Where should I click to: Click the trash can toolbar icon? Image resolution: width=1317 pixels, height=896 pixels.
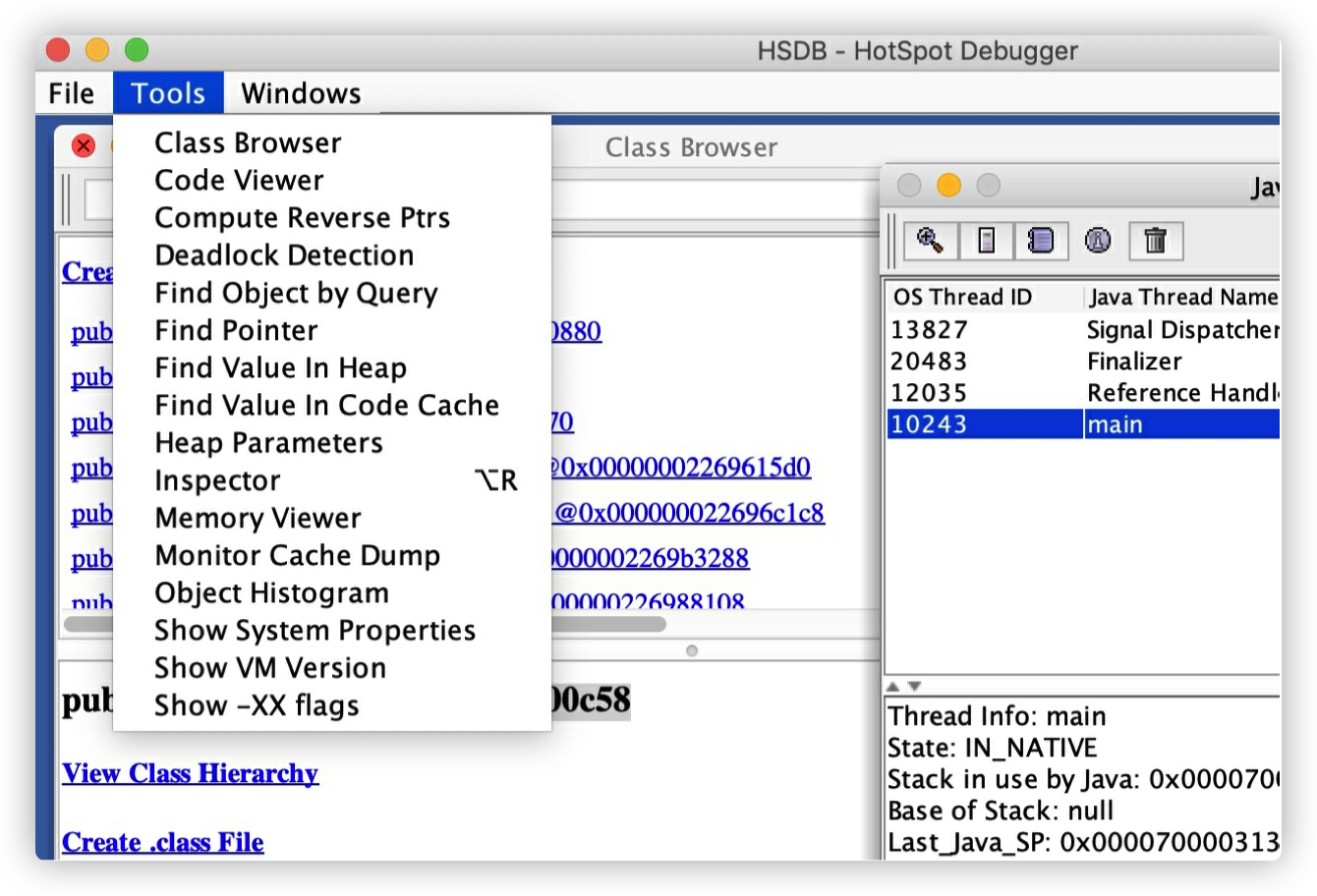tap(1156, 241)
